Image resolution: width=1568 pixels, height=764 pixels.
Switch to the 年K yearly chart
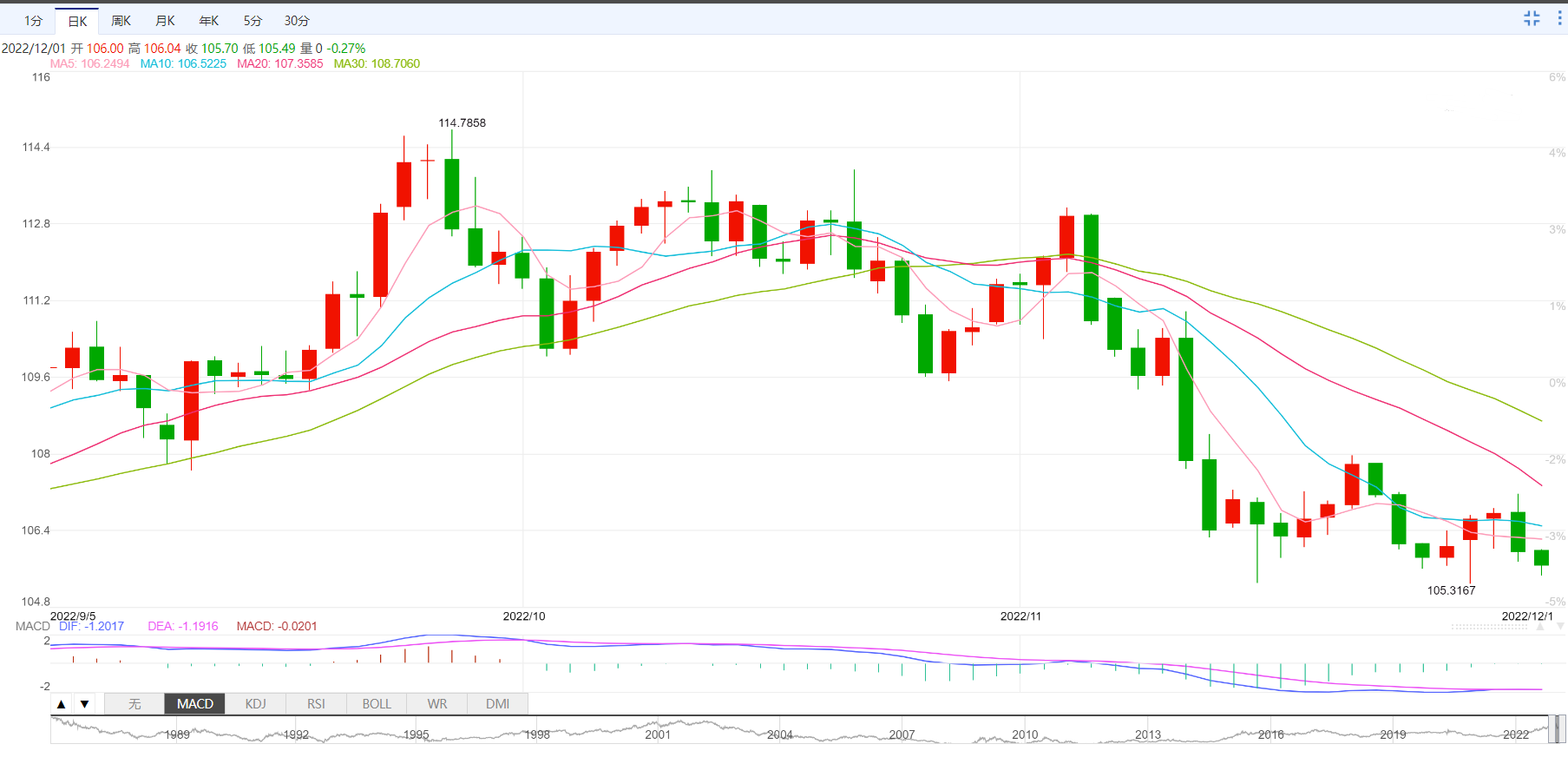tap(209, 21)
